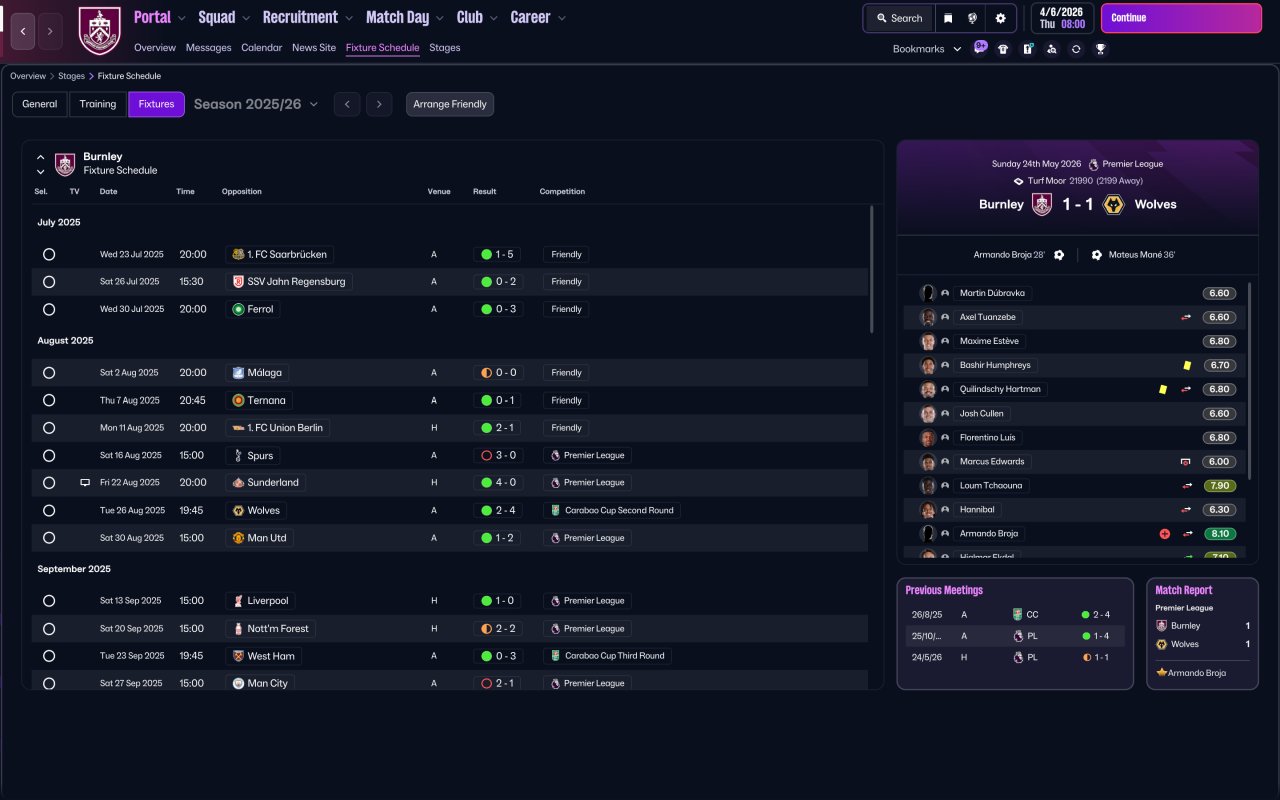Click the yellow card icon for Bashir Humphreys
1280x800 pixels.
pos(1187,365)
